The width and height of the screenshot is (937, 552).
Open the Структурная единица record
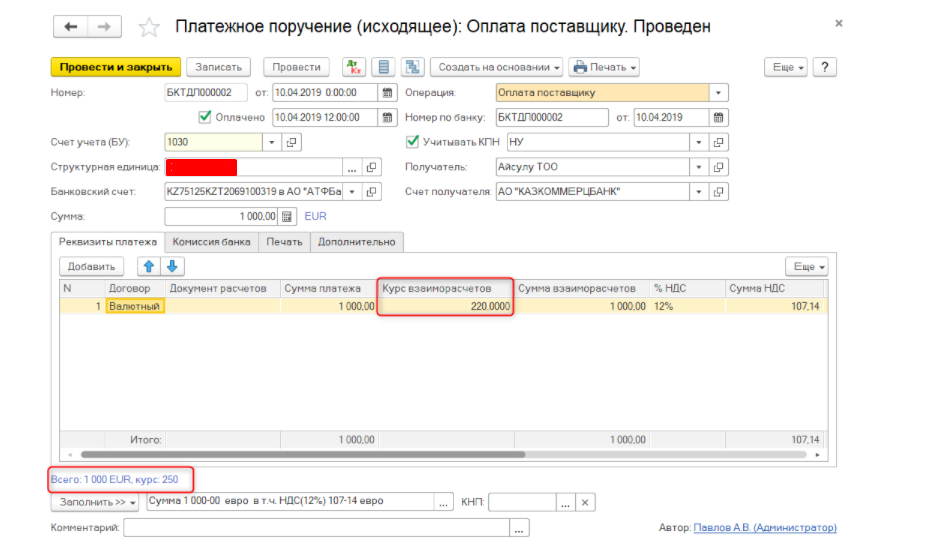371,167
